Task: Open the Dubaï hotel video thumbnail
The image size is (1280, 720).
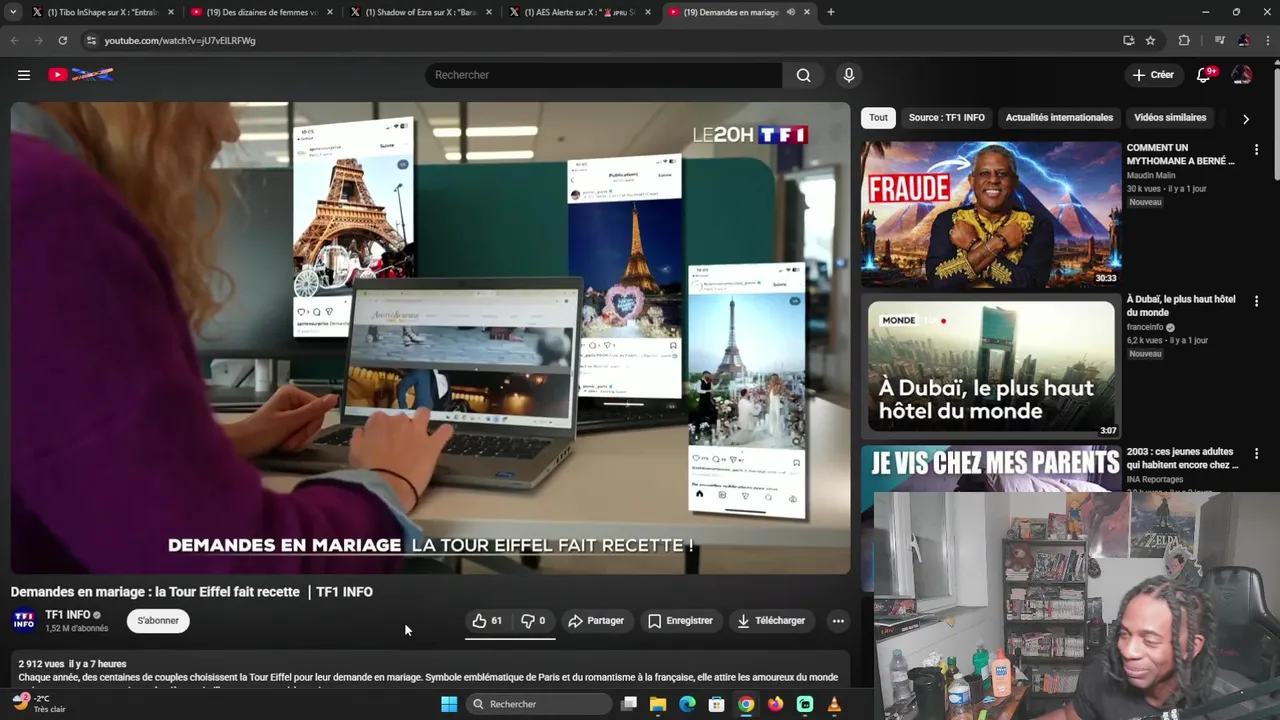Action: (991, 367)
